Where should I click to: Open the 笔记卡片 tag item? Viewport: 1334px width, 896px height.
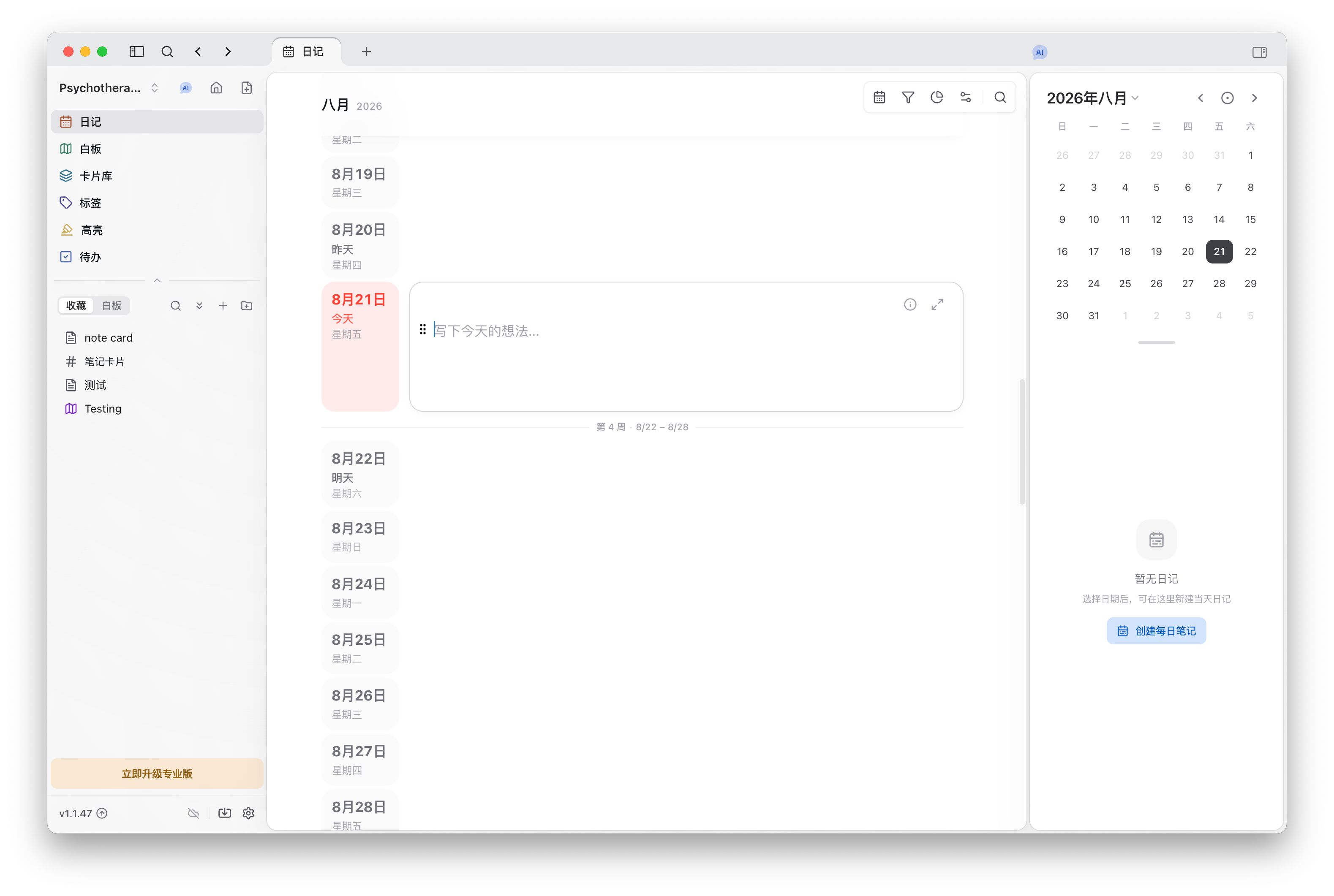[x=157, y=361]
